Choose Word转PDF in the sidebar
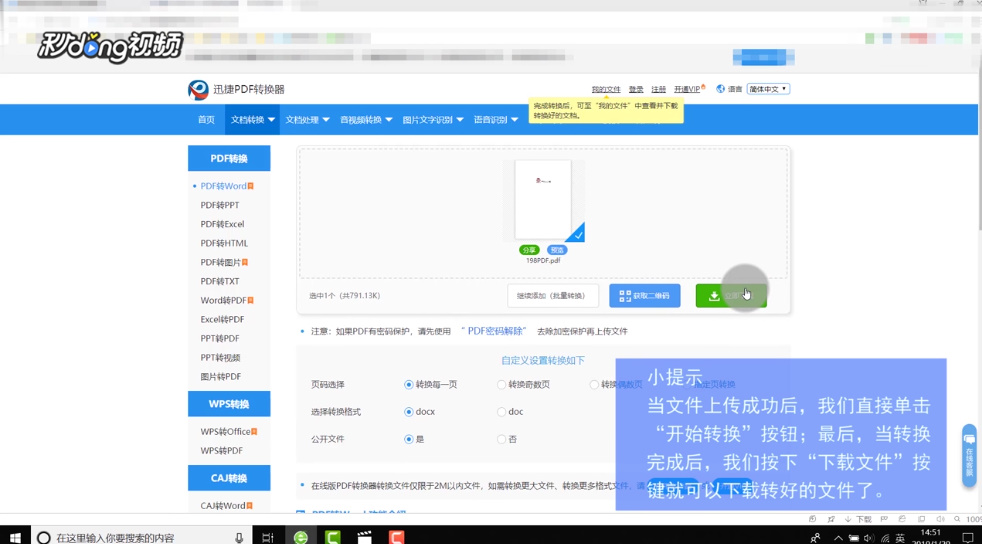 [x=224, y=300]
